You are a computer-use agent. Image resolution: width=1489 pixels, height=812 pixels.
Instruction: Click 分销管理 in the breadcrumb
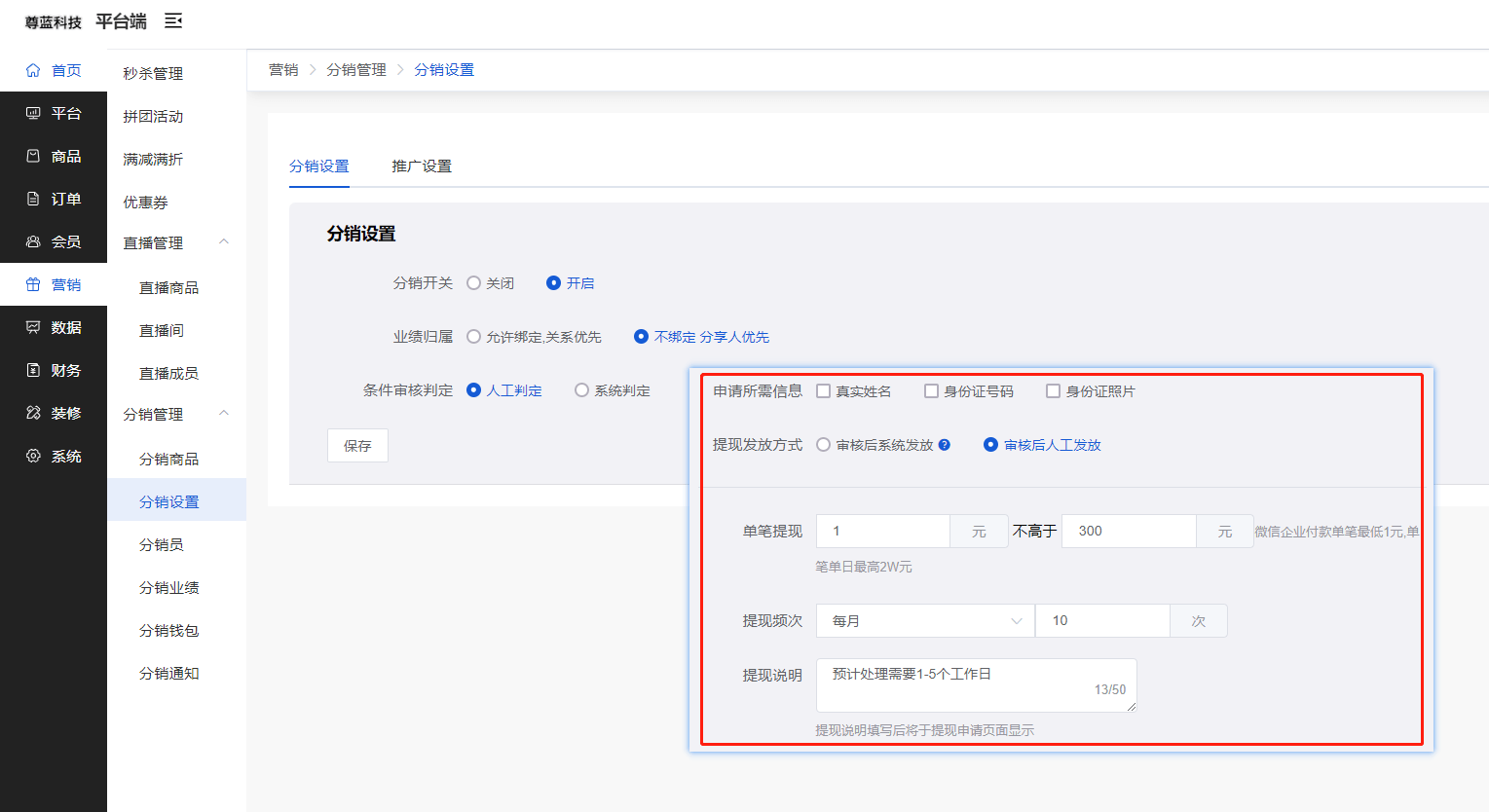point(356,70)
